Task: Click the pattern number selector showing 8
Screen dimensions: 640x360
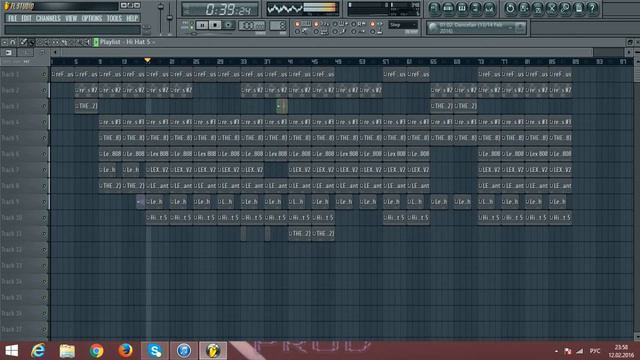Action: [x=278, y=25]
